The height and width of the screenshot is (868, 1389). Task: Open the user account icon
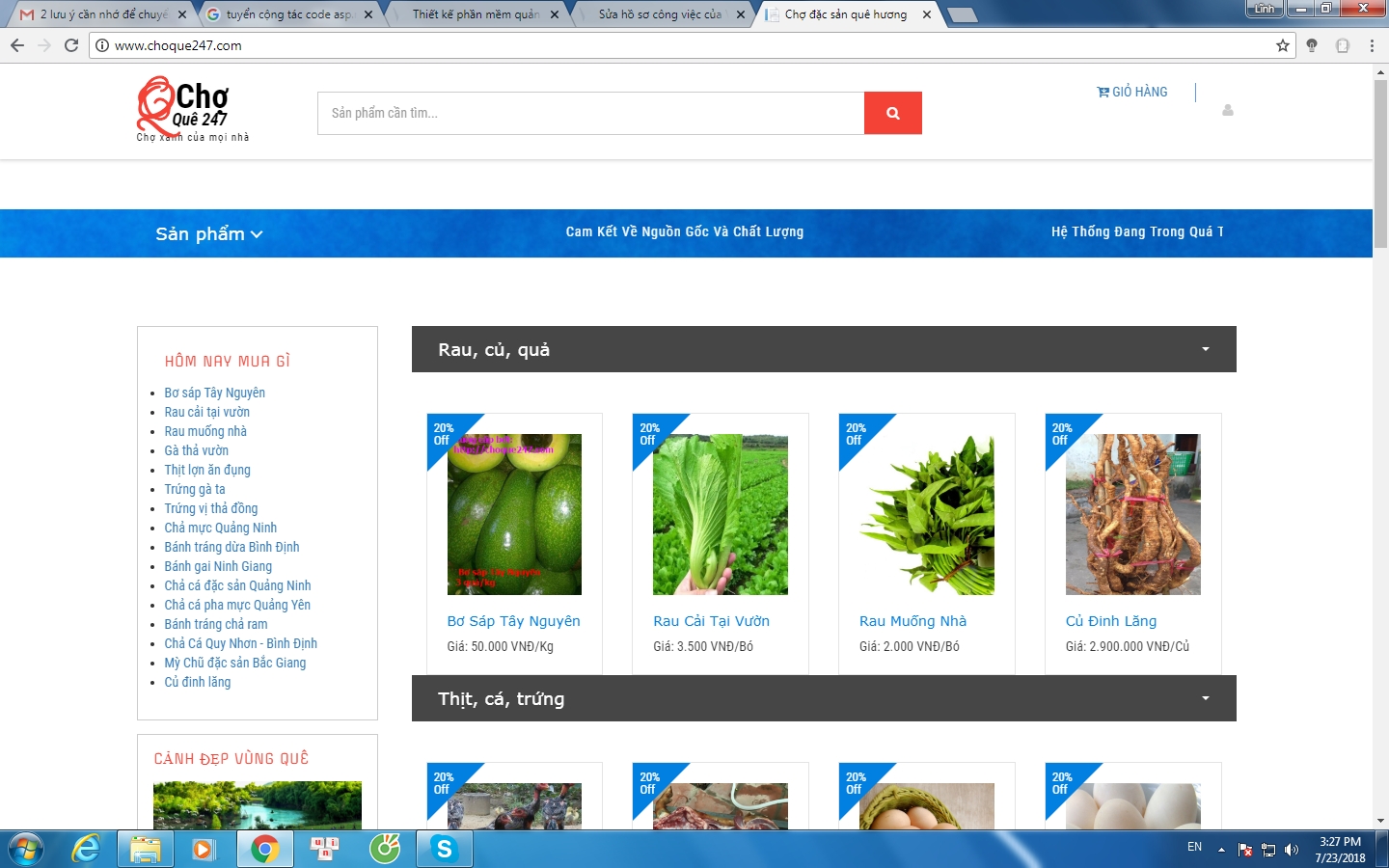pyautogui.click(x=1228, y=110)
